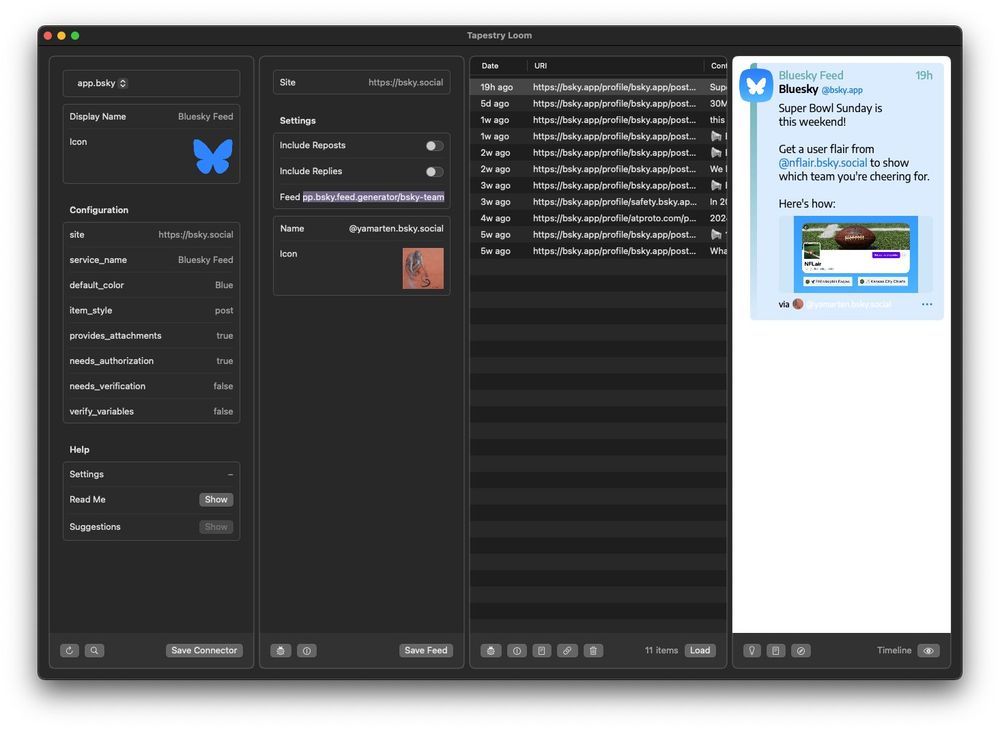Open the three-dots menu on the post preview
Screen dimensions: 1000x730
pos(927,304)
